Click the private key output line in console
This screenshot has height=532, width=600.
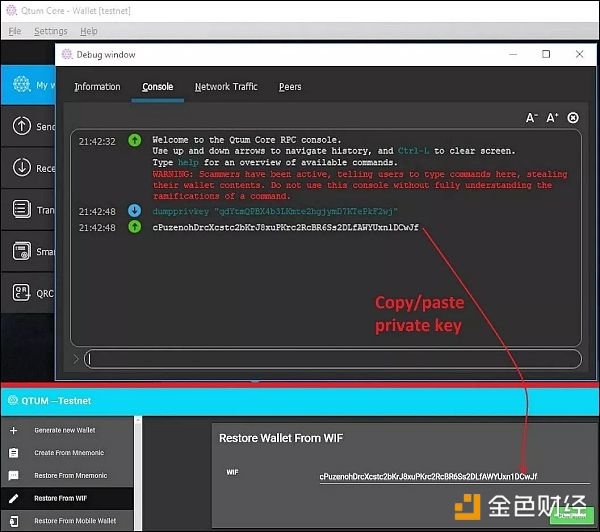click(285, 227)
